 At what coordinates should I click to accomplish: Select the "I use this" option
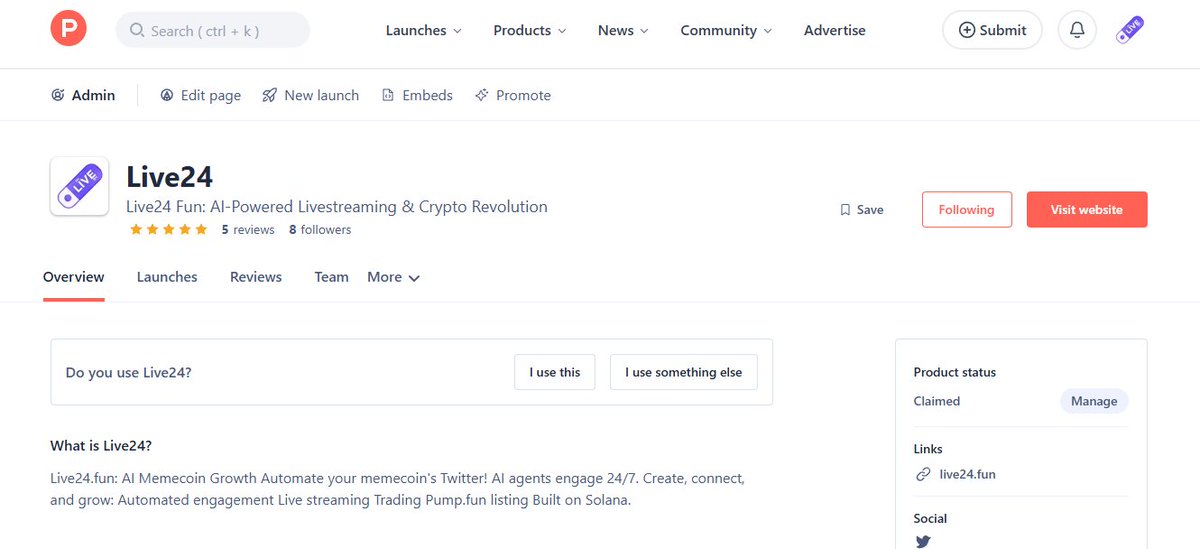pos(555,372)
